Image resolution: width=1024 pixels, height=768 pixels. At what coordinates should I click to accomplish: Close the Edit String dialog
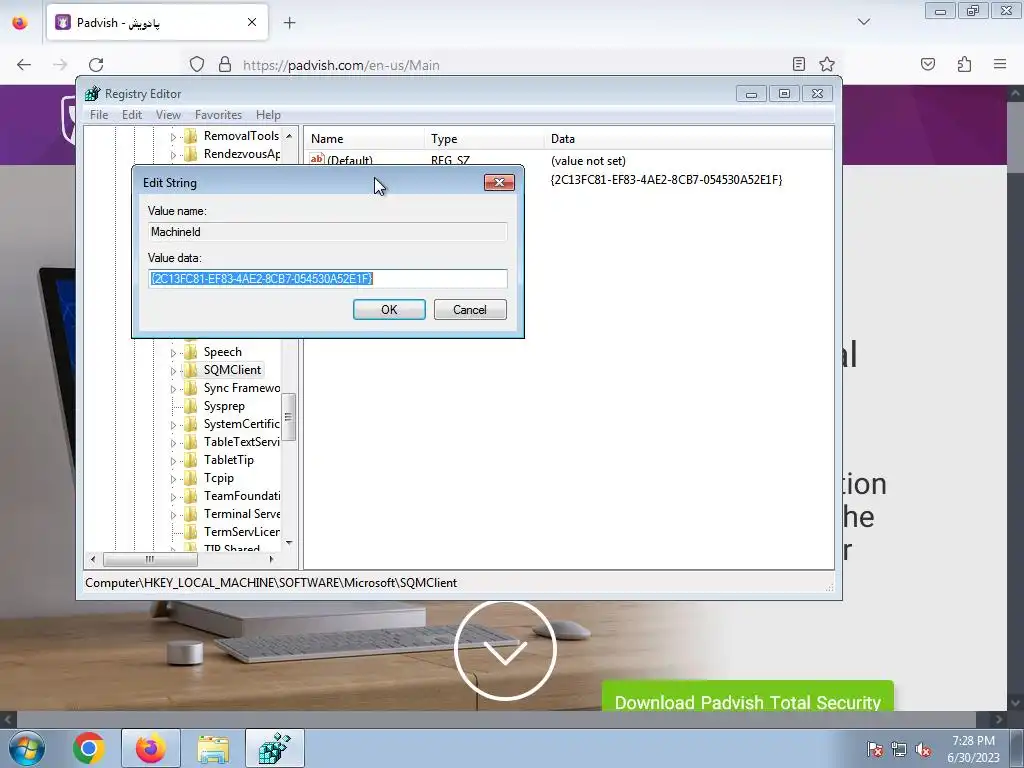pyautogui.click(x=499, y=182)
